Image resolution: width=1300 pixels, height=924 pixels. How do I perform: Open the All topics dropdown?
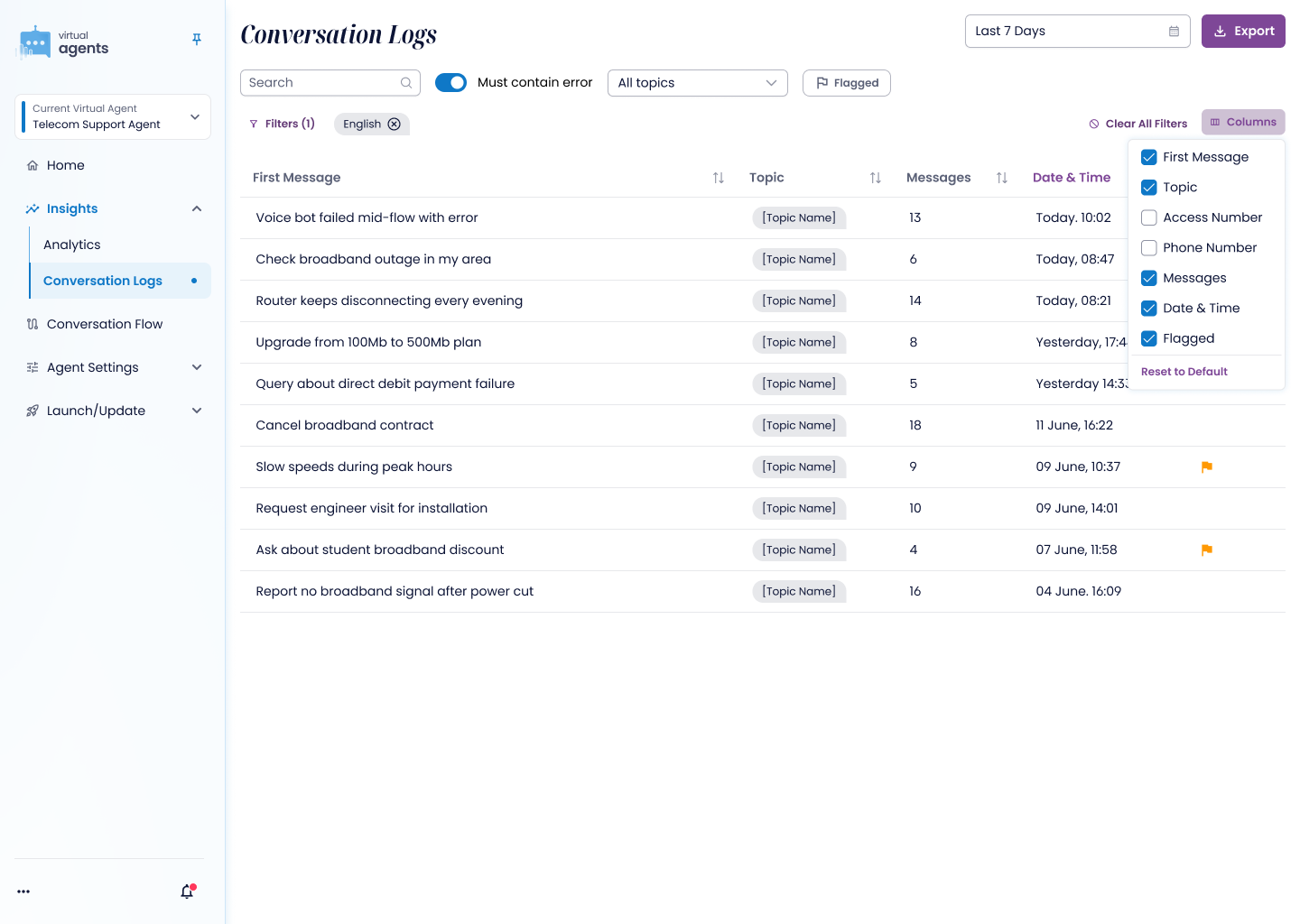coord(698,83)
